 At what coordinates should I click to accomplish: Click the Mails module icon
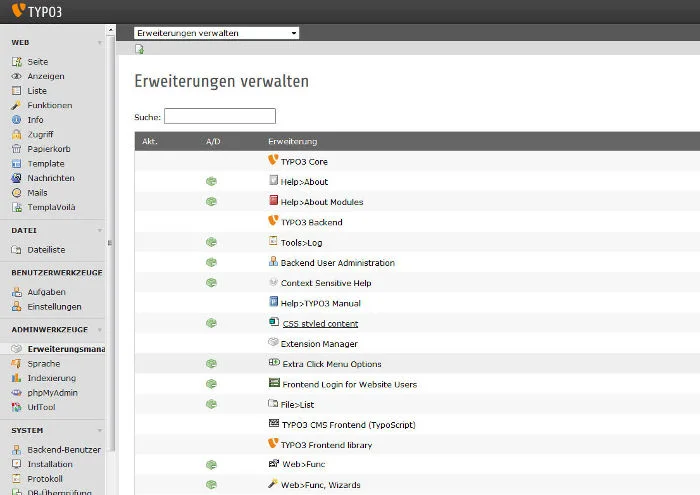click(x=17, y=193)
